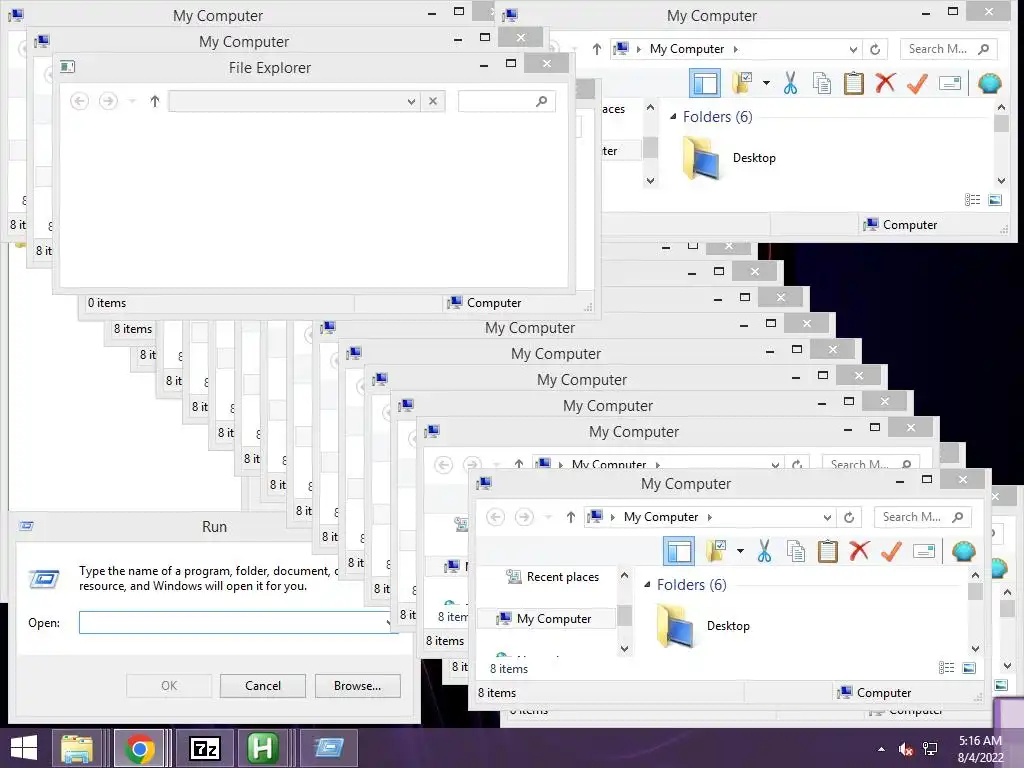Open folder options icon in frontmost My Computer window

click(716, 551)
